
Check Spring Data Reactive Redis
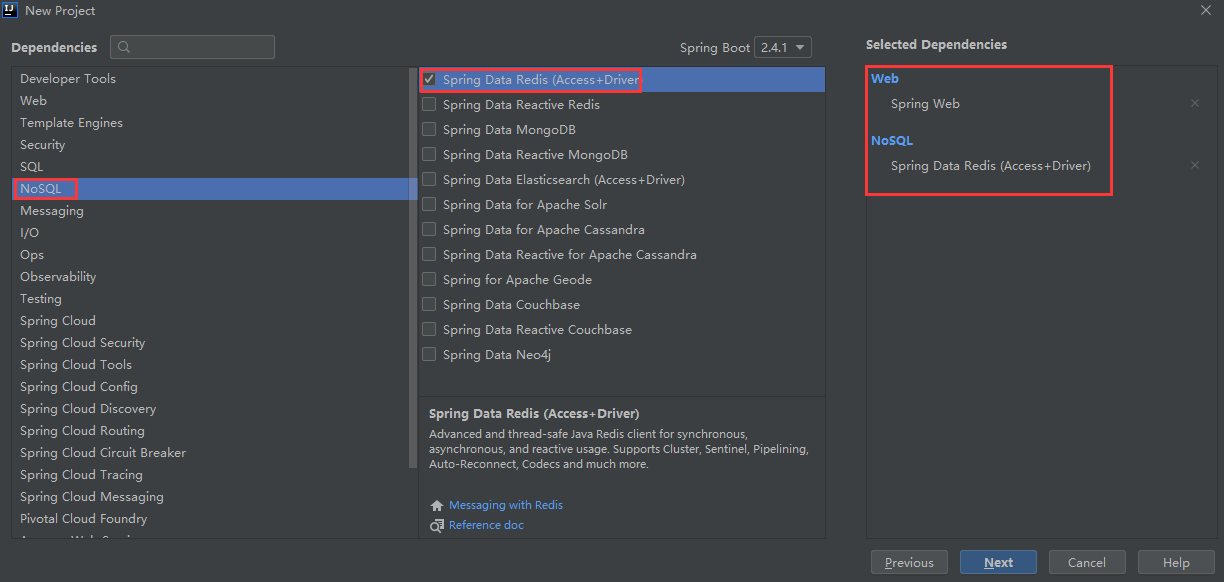click(x=429, y=104)
